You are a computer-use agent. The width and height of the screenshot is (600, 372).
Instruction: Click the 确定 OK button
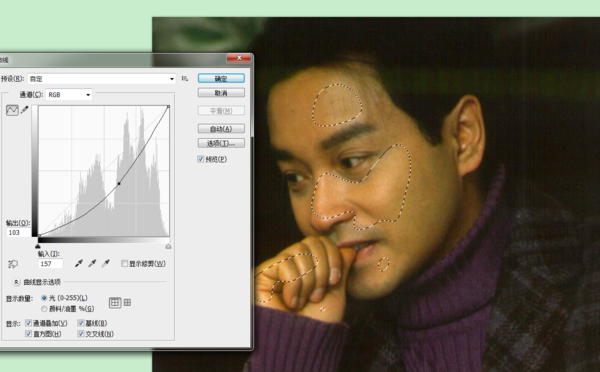point(221,78)
